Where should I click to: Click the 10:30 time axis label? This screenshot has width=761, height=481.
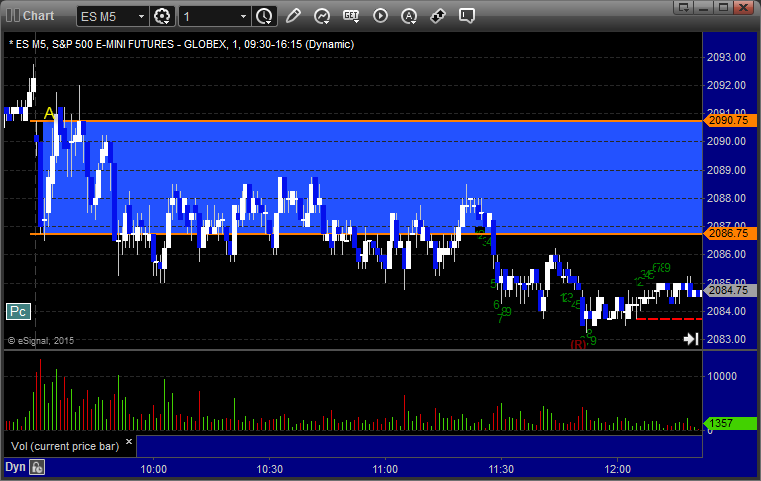coord(269,469)
